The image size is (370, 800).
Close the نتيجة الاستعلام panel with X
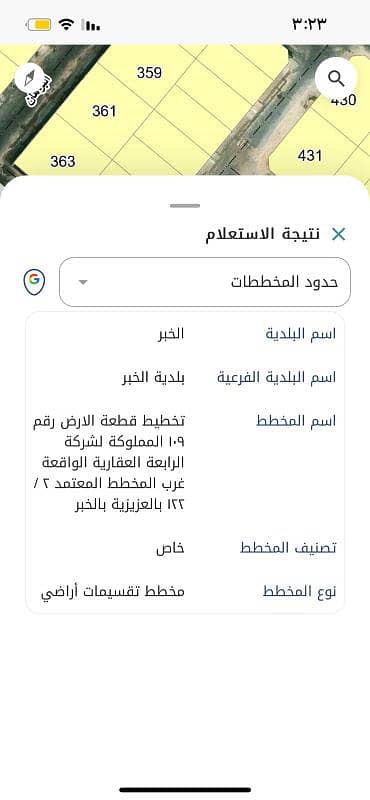point(338,234)
